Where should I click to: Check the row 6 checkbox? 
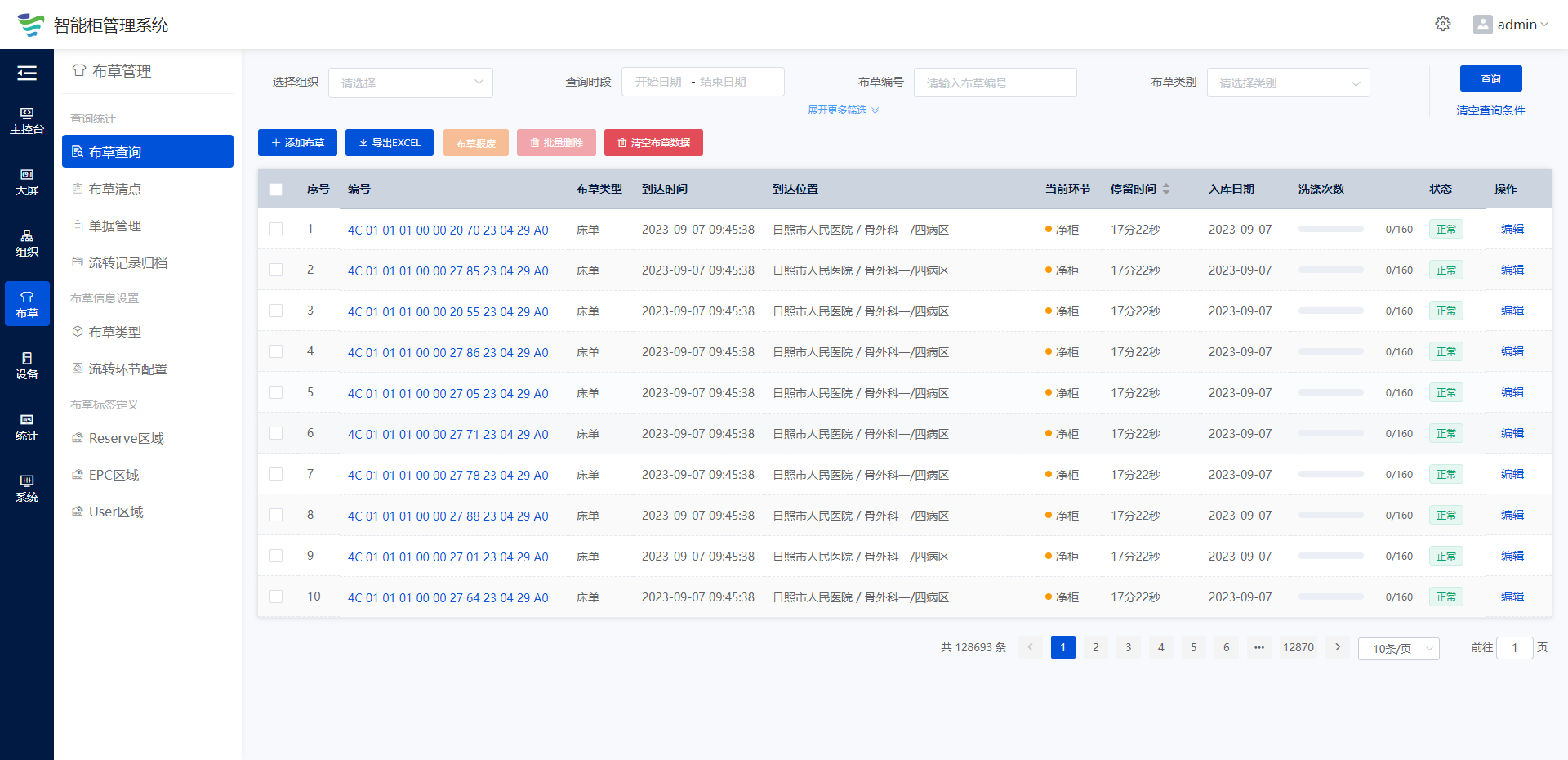(276, 433)
